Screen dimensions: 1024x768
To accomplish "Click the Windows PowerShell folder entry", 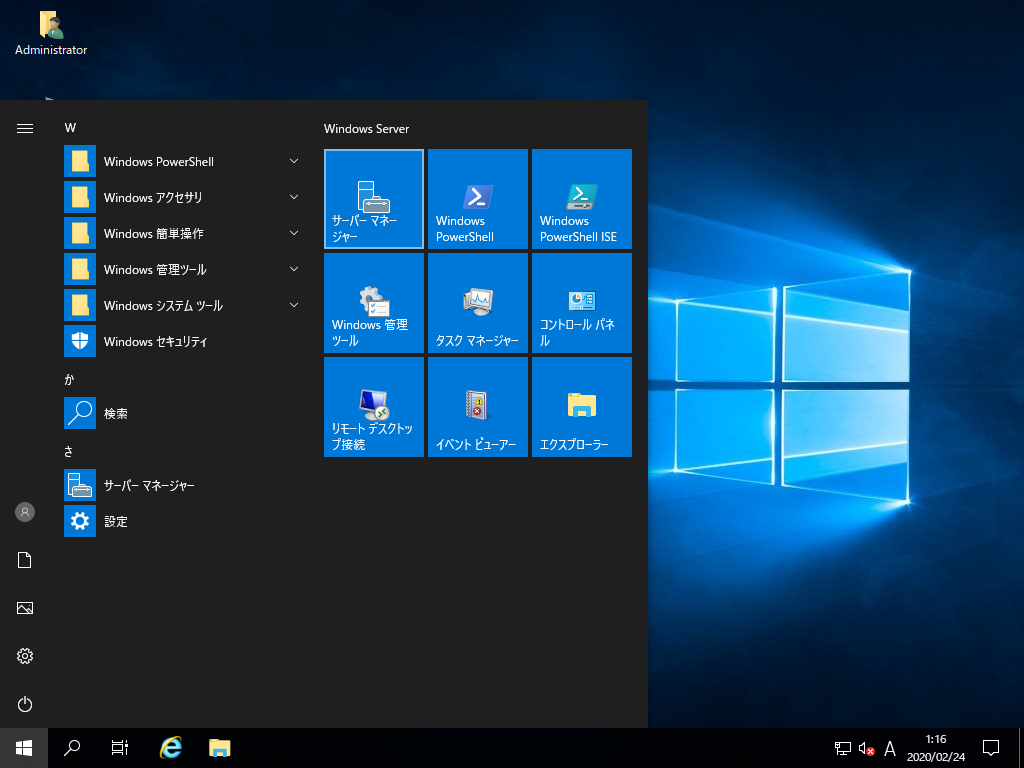I will click(x=184, y=161).
